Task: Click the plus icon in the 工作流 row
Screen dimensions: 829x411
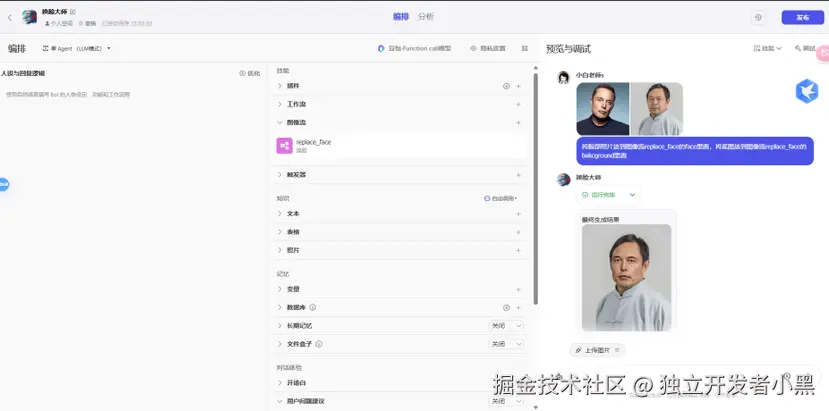Action: pos(518,104)
